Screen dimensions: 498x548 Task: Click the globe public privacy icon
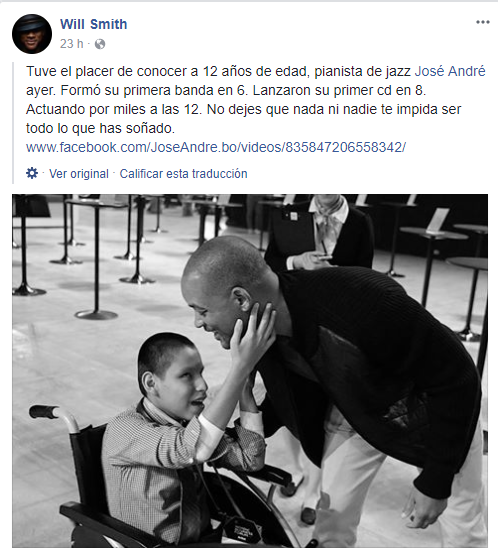pyautogui.click(x=100, y=44)
